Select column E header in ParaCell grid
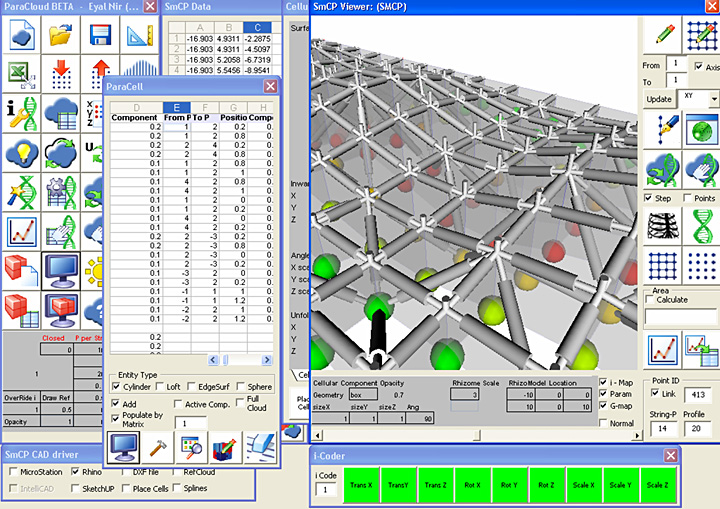Viewport: 720px width, 509px height. pyautogui.click(x=177, y=107)
